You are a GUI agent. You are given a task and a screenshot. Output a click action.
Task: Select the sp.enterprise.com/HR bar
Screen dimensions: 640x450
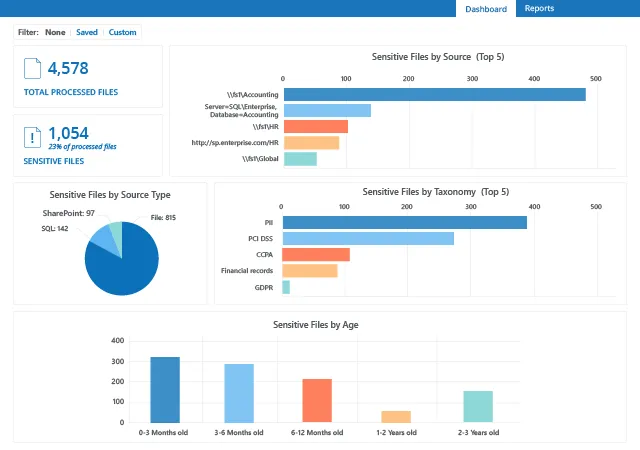click(x=311, y=143)
